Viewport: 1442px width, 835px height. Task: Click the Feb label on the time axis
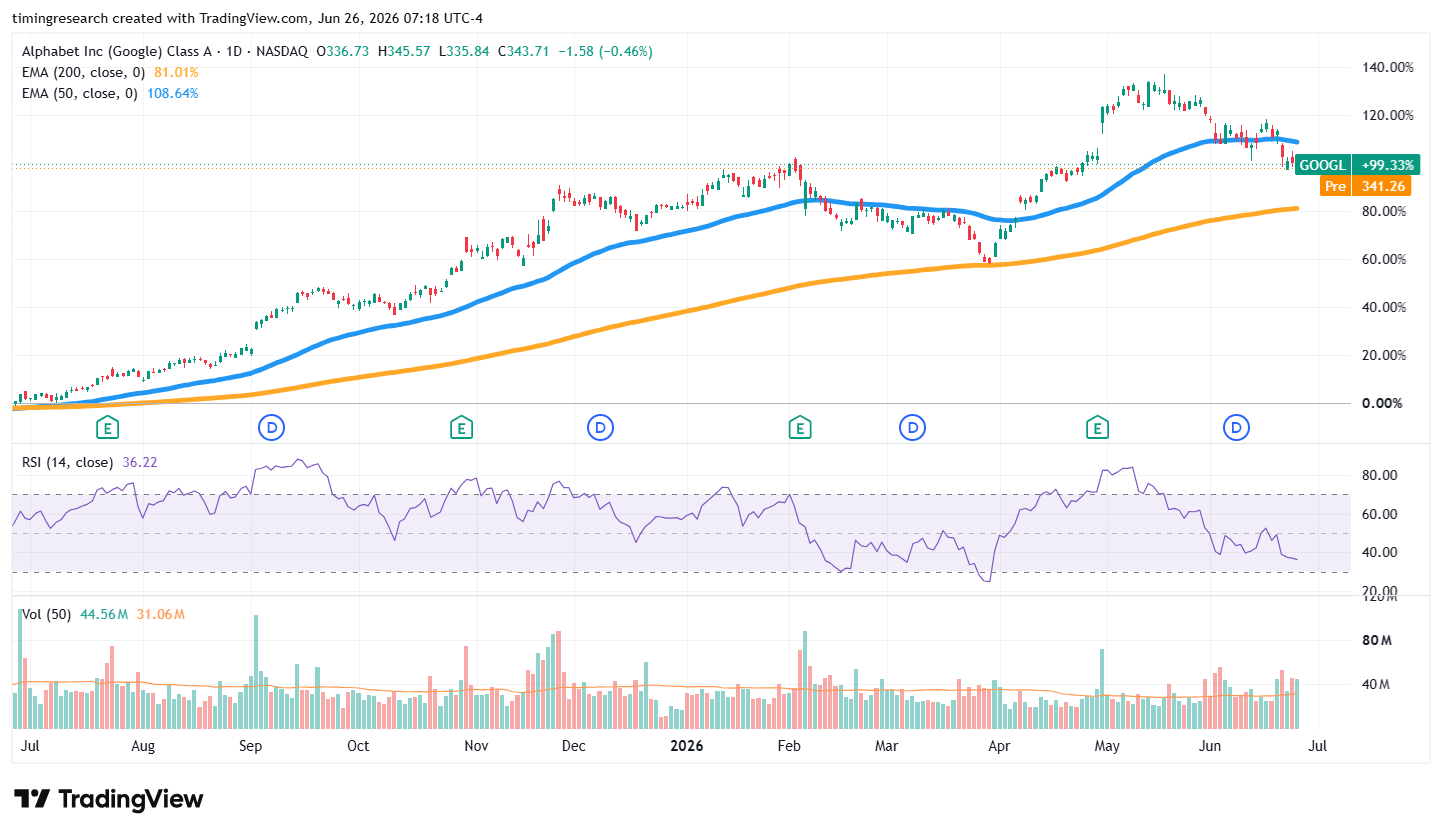[x=789, y=745]
